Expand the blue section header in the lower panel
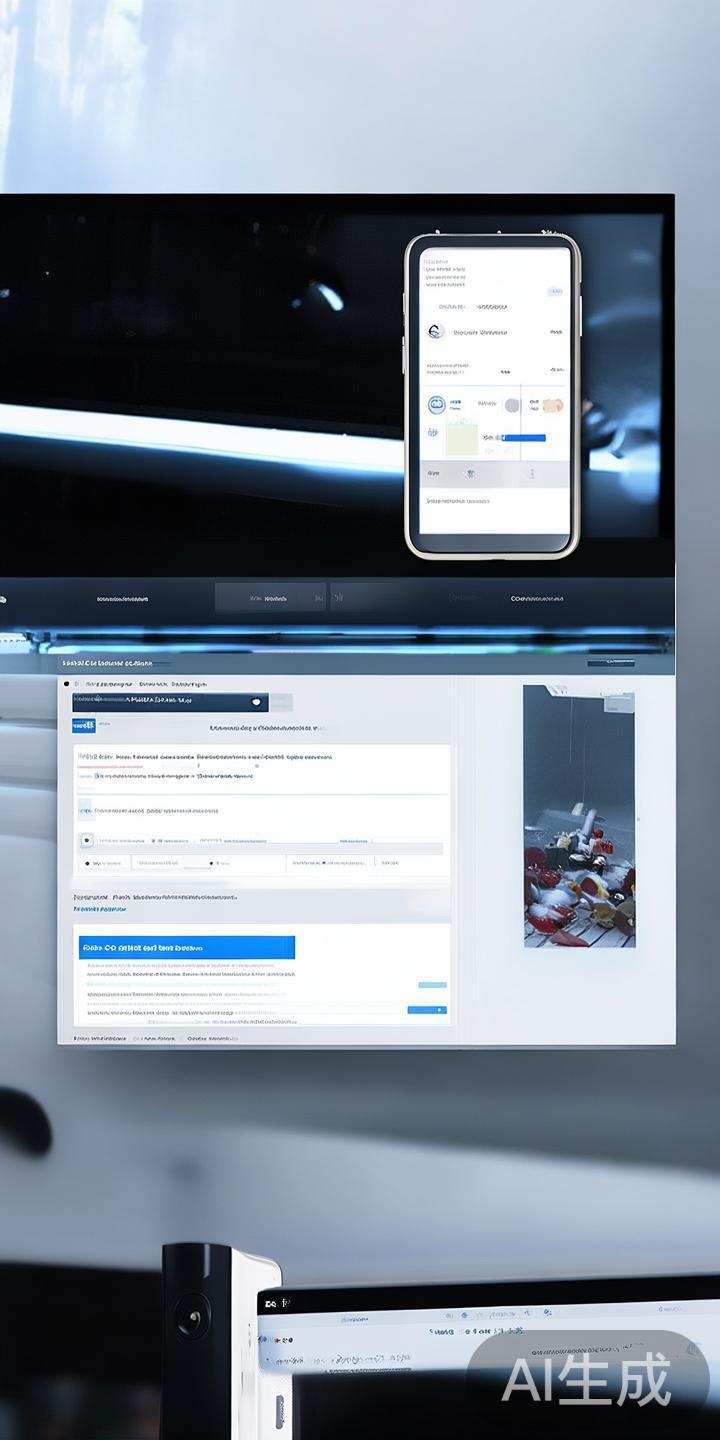Image resolution: width=720 pixels, height=1440 pixels. tap(186, 947)
